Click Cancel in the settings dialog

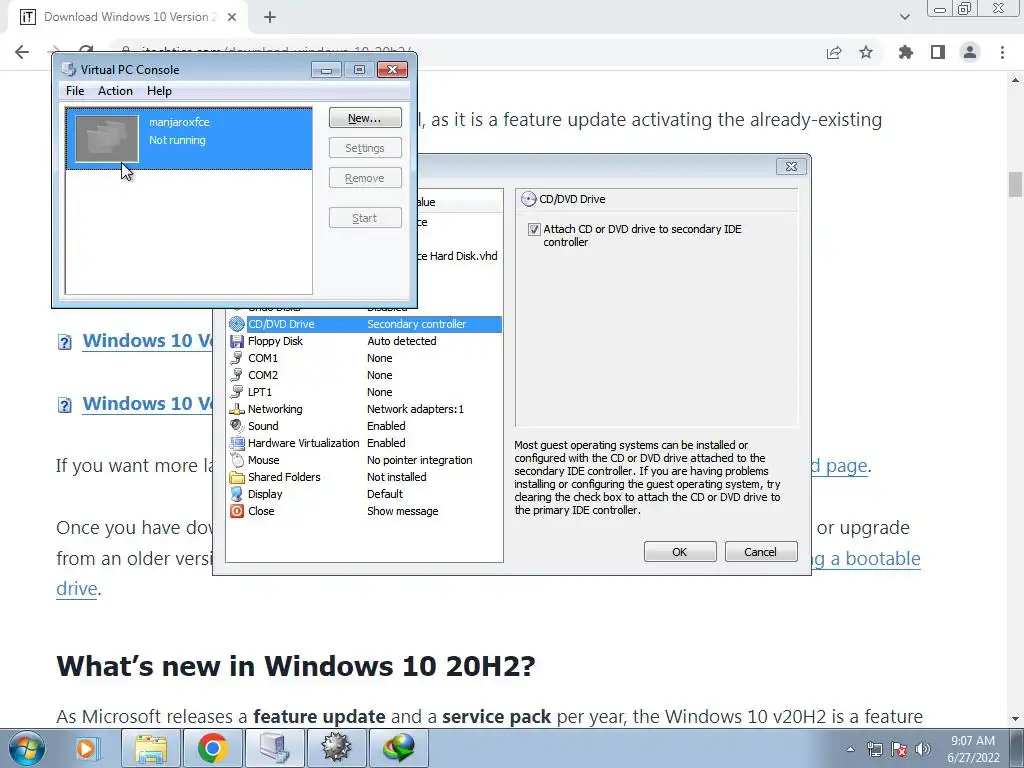point(761,552)
